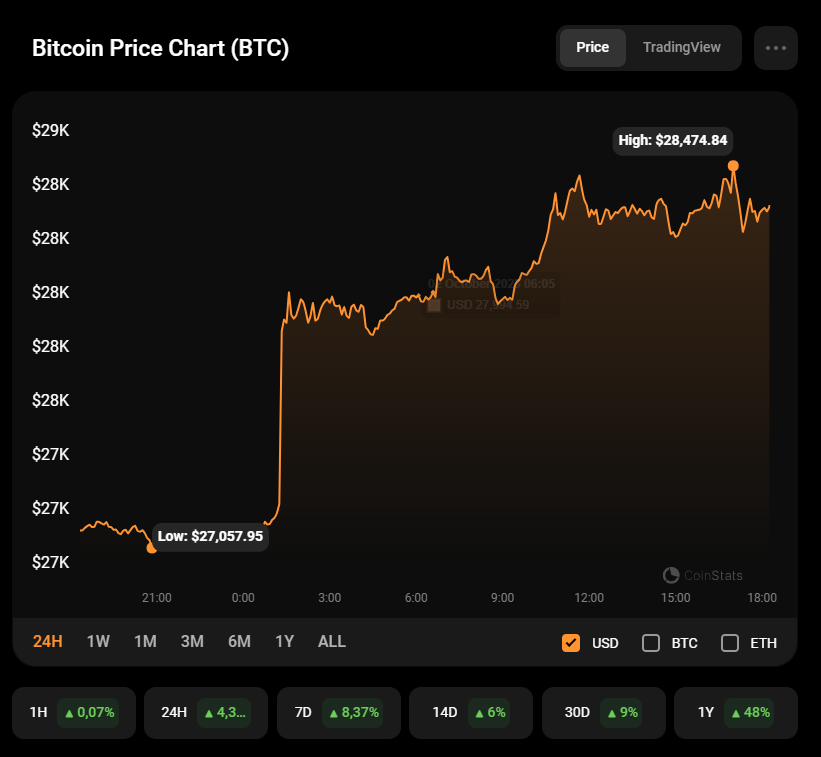The height and width of the screenshot is (757, 821).
Task: Show ALL time price history
Action: pyautogui.click(x=332, y=642)
